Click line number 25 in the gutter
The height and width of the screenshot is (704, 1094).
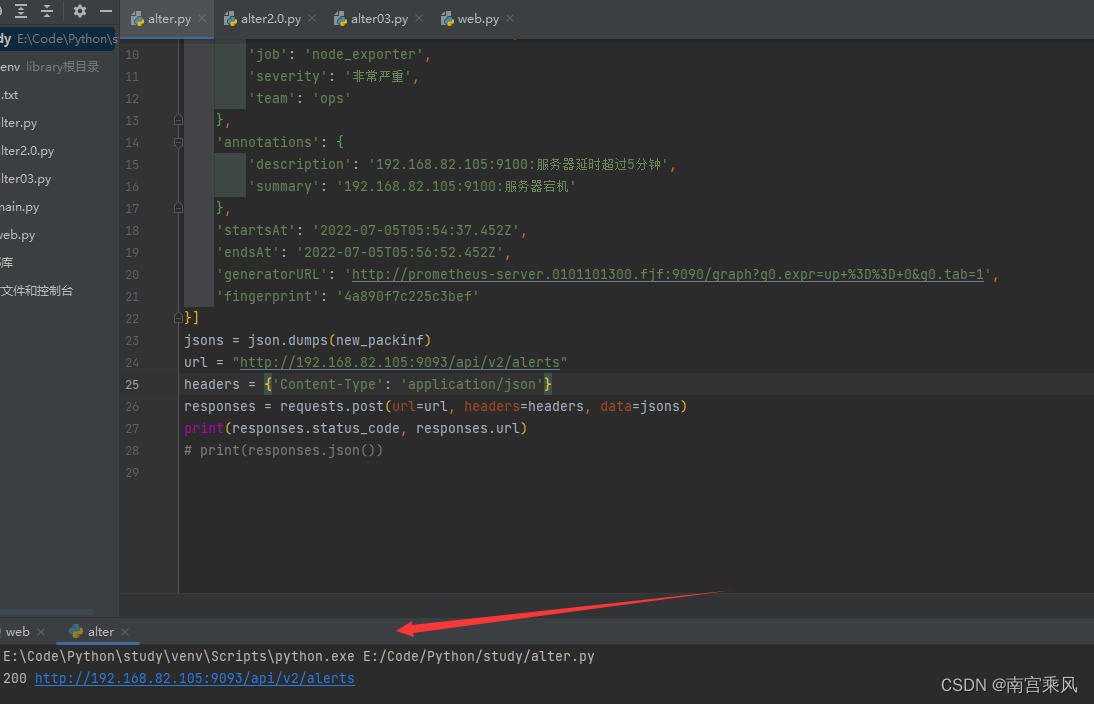pyautogui.click(x=132, y=384)
